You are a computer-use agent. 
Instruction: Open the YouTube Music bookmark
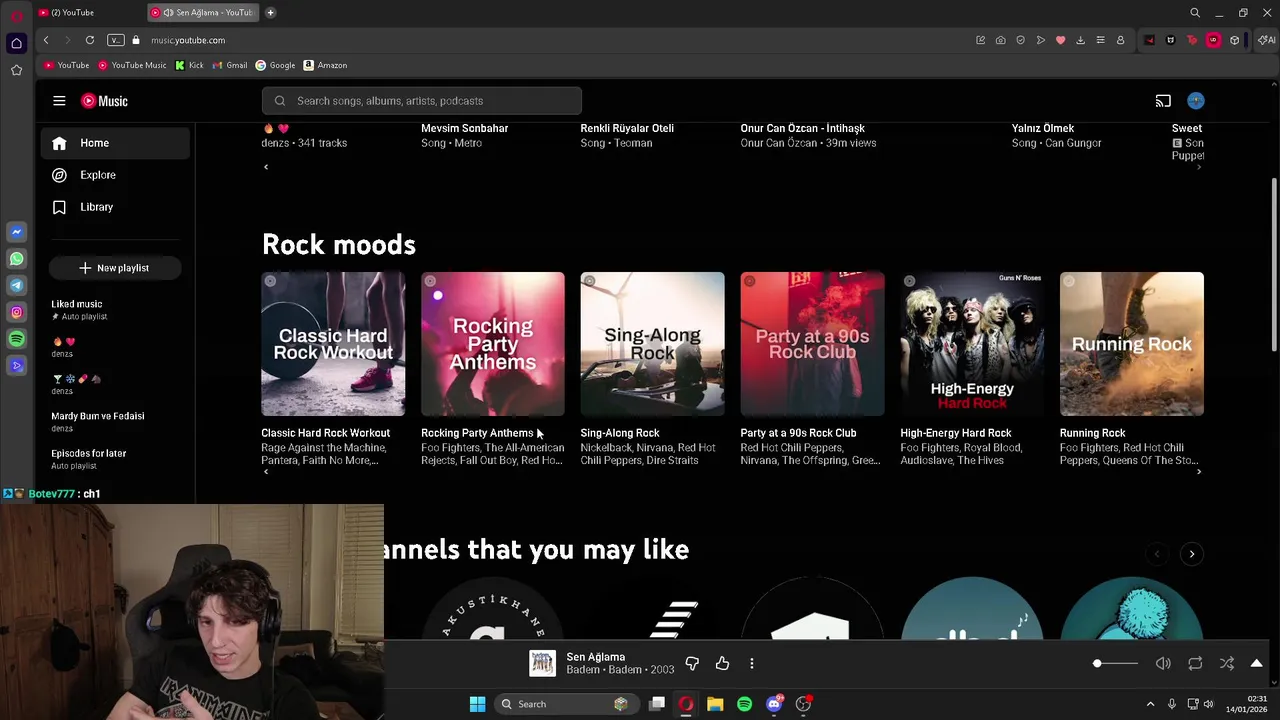(132, 65)
